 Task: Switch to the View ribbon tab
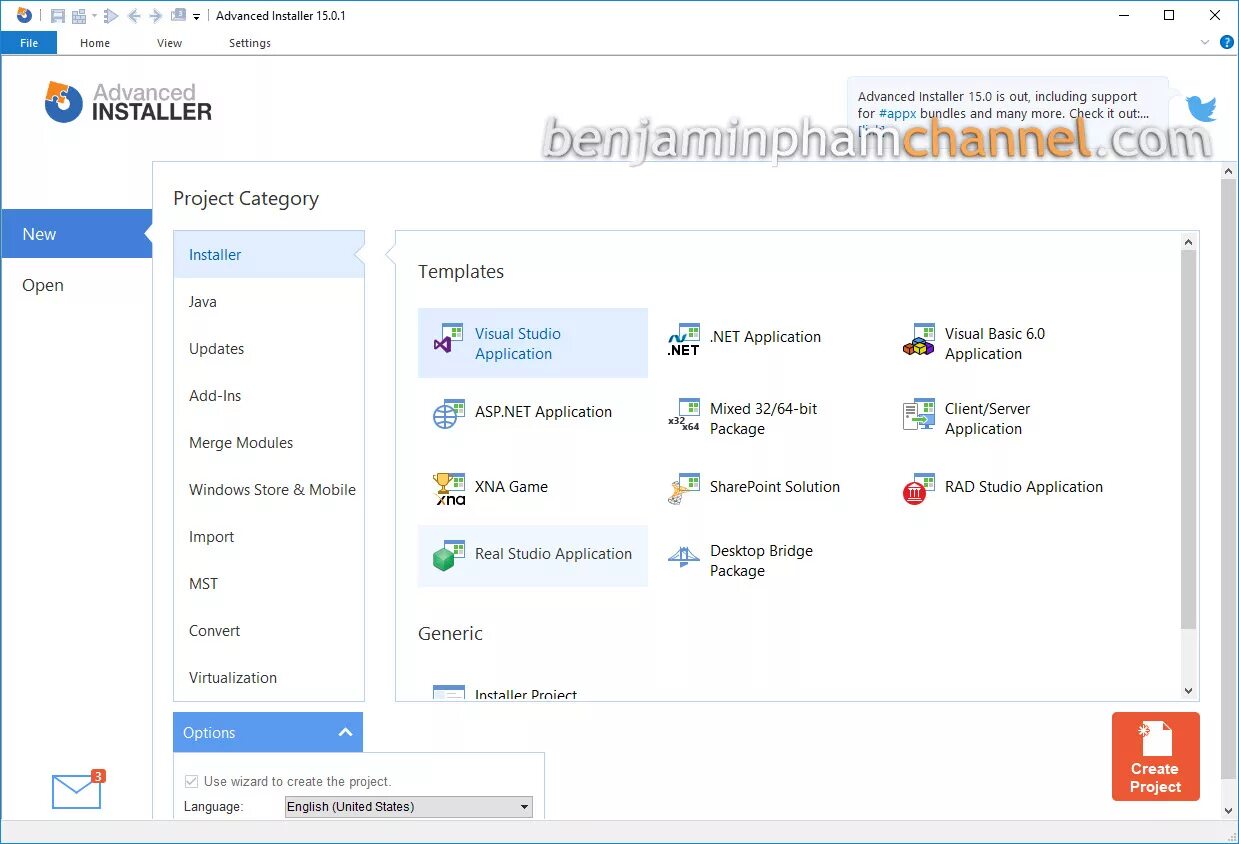(x=170, y=43)
